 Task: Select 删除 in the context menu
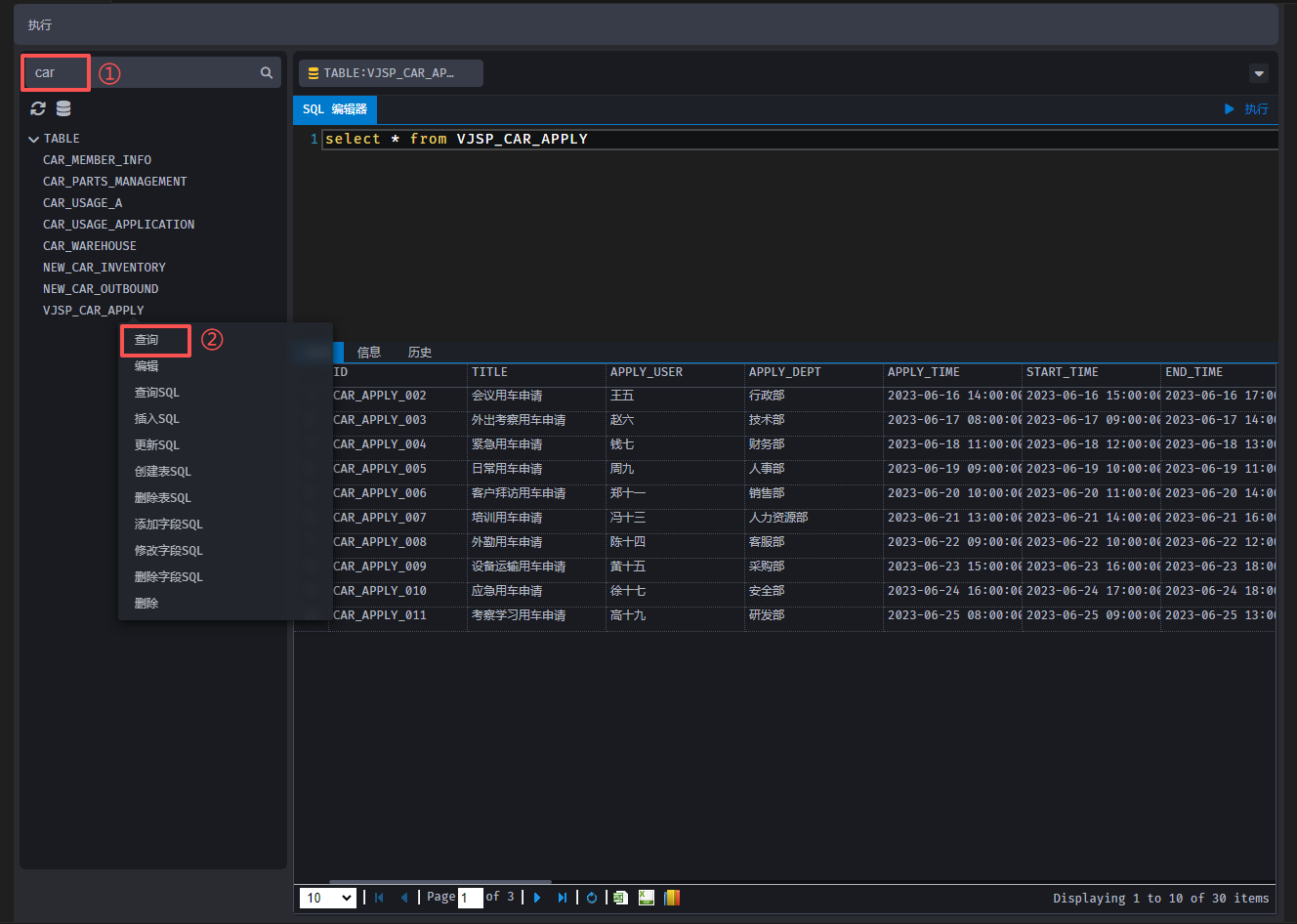pyautogui.click(x=146, y=604)
